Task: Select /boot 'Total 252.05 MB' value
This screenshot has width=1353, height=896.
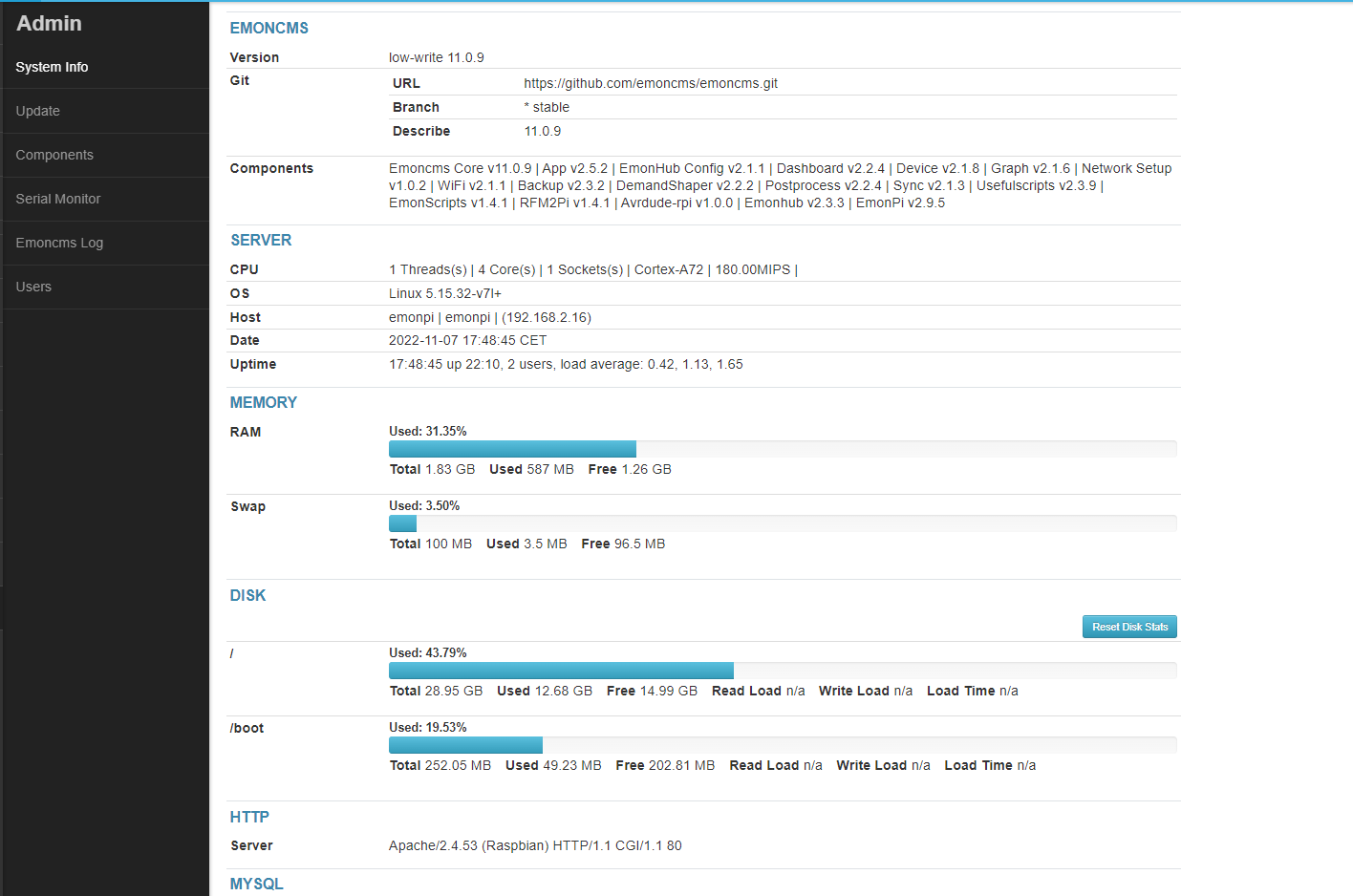Action: pyautogui.click(x=440, y=765)
